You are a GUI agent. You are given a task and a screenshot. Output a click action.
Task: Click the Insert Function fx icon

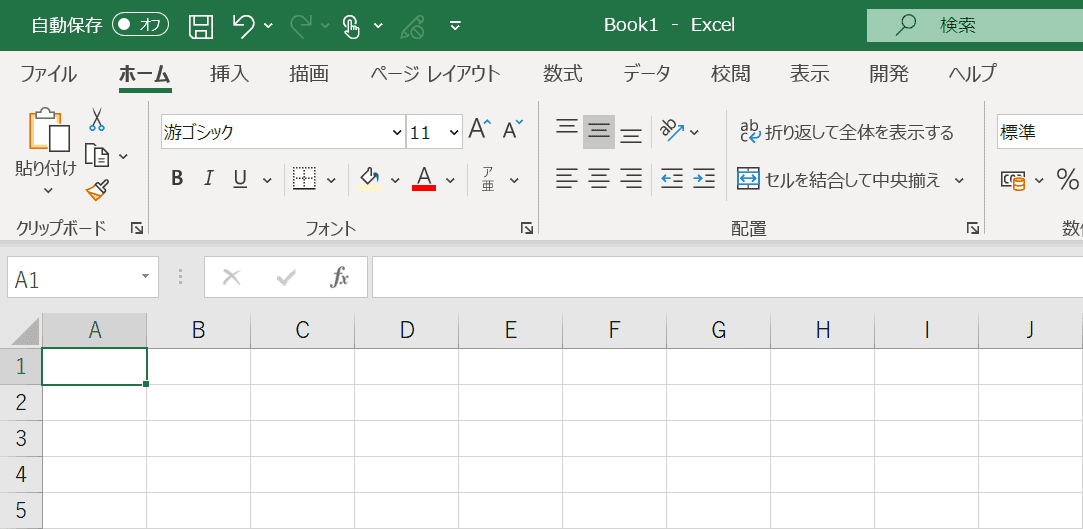point(339,278)
